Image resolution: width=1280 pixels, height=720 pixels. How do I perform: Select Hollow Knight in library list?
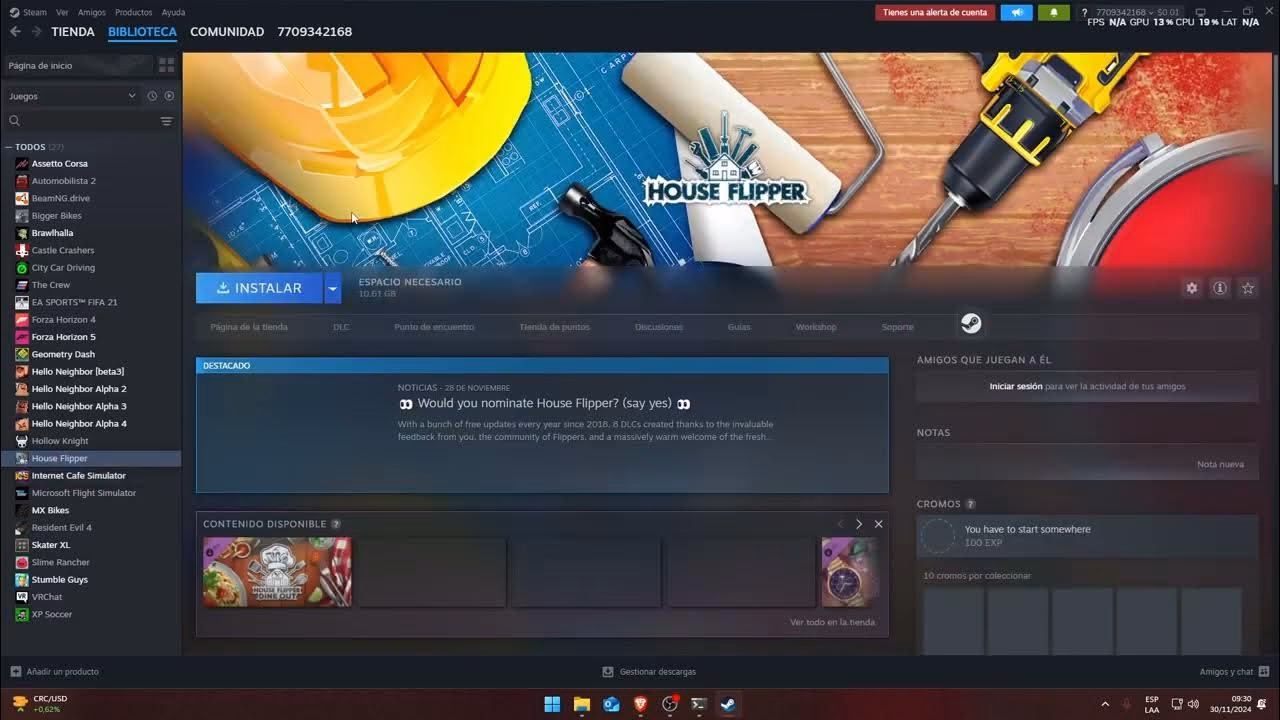pyautogui.click(x=60, y=441)
